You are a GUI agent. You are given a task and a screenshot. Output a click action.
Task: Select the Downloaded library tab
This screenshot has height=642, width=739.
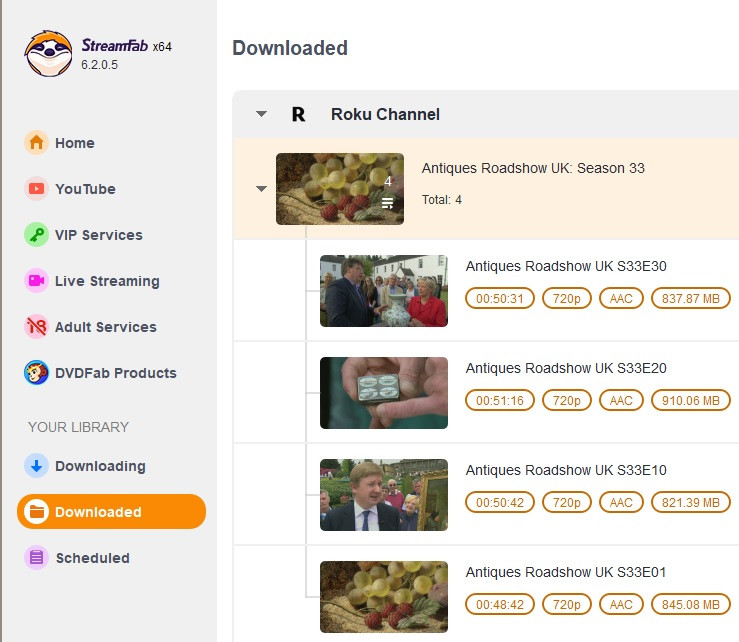pyautogui.click(x=111, y=511)
